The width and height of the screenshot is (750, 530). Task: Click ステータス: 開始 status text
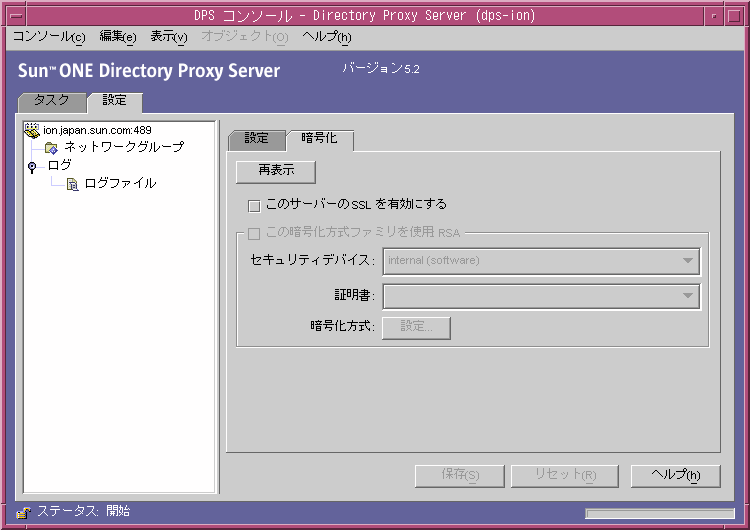coord(84,511)
